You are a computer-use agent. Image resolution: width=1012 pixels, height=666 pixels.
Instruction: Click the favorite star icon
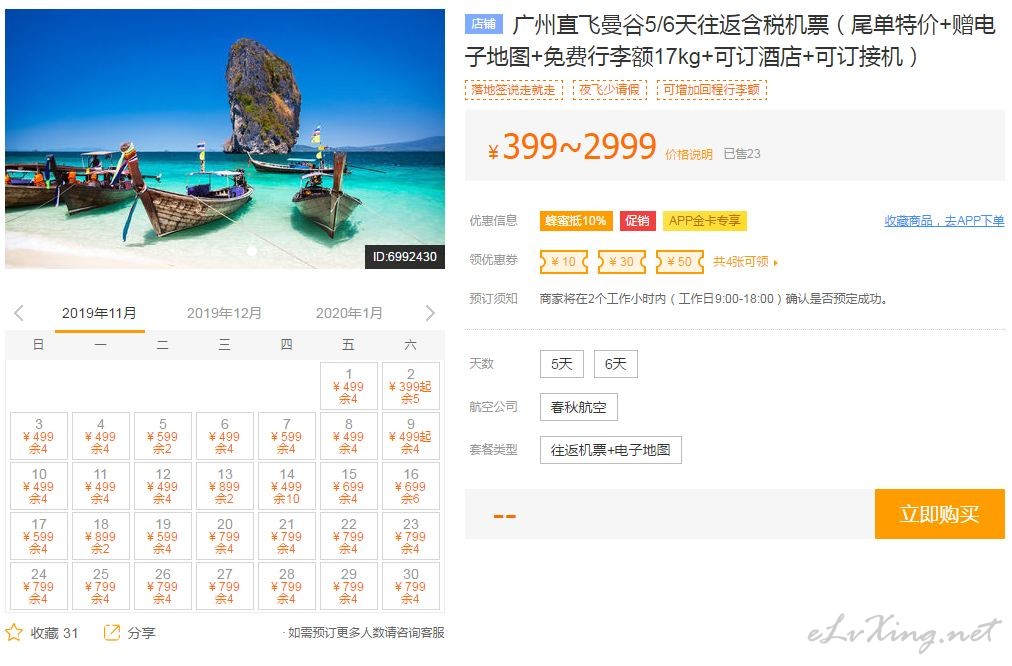(x=14, y=632)
